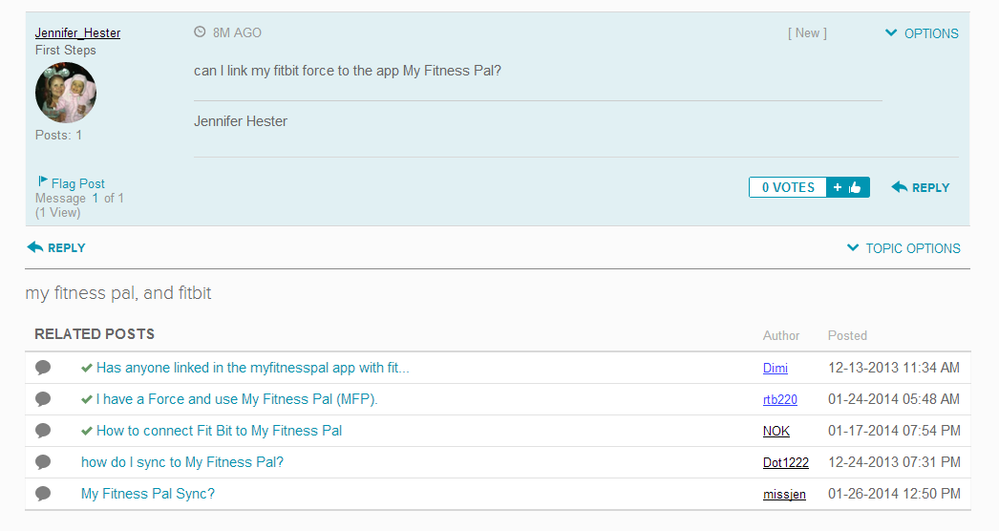Viewport: 999px width, 531px height.
Task: Click speech bubble icon in the Dot1222 row
Action: (43, 462)
